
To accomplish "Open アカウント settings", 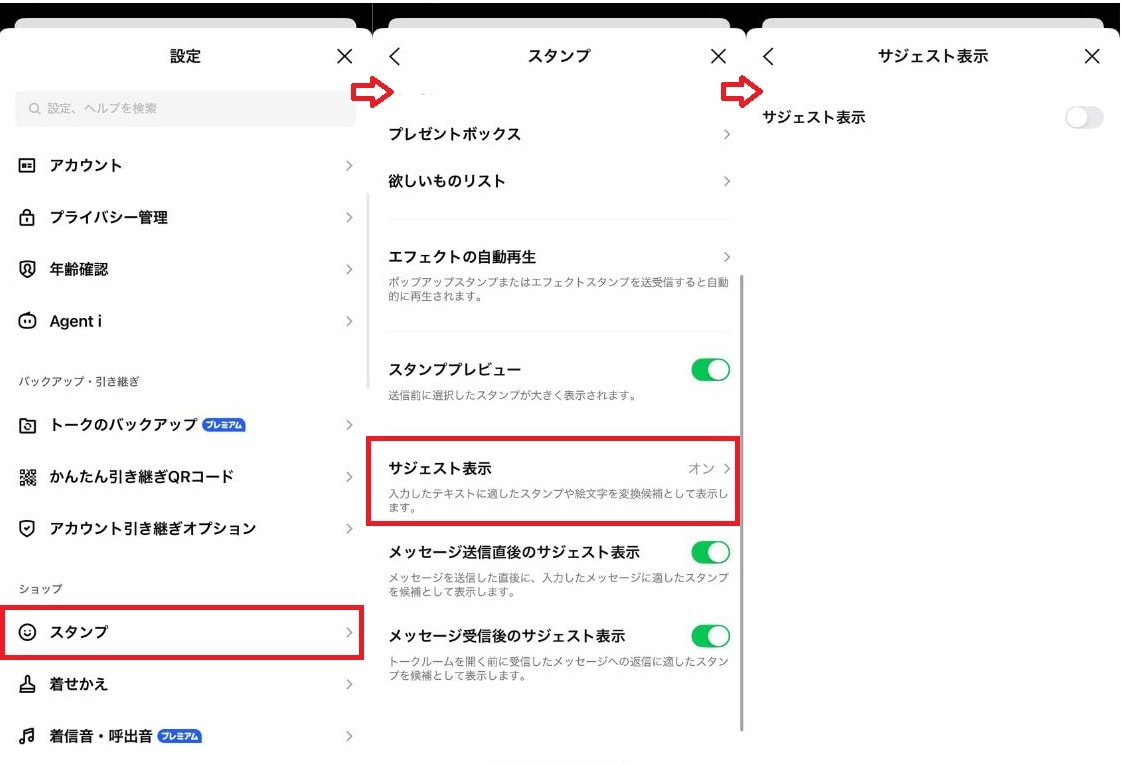I will tap(185, 166).
